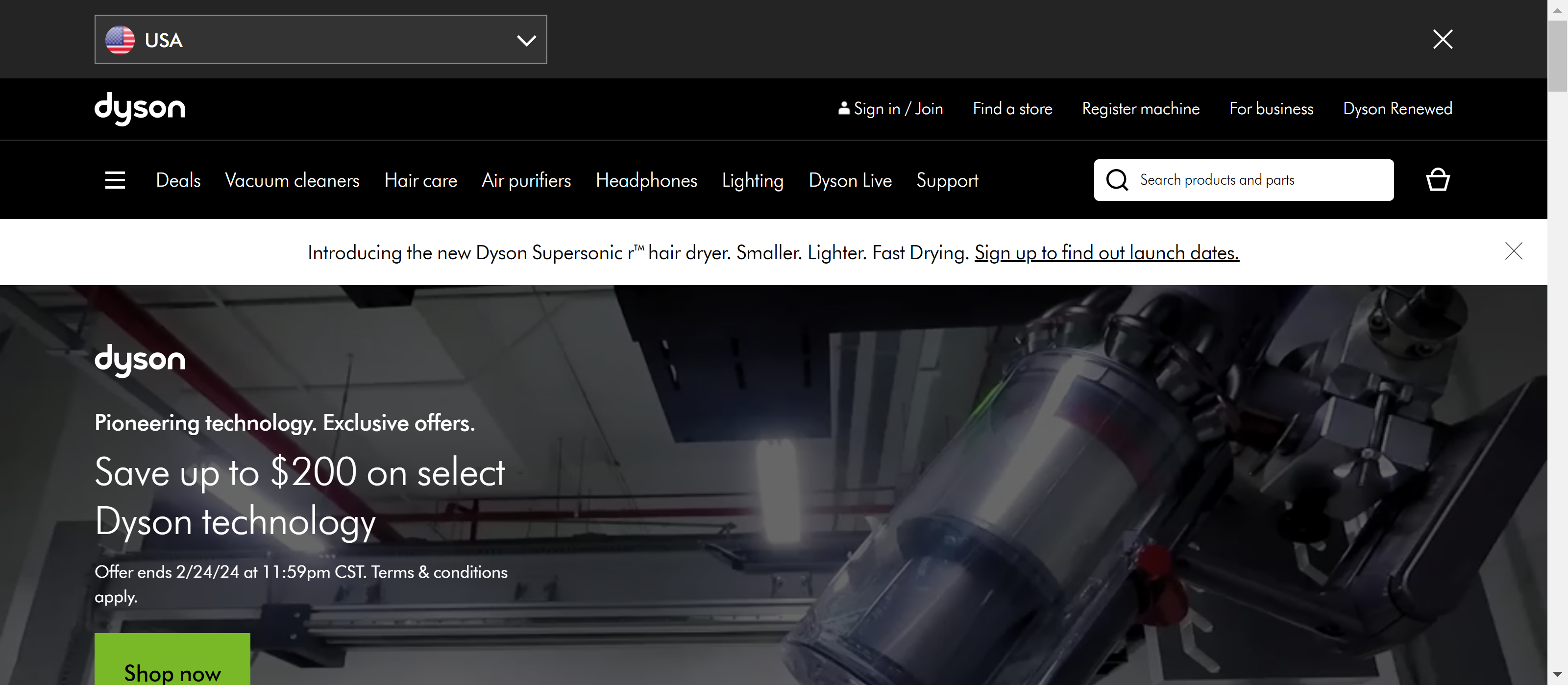Sign up to find out launch dates

(1106, 252)
